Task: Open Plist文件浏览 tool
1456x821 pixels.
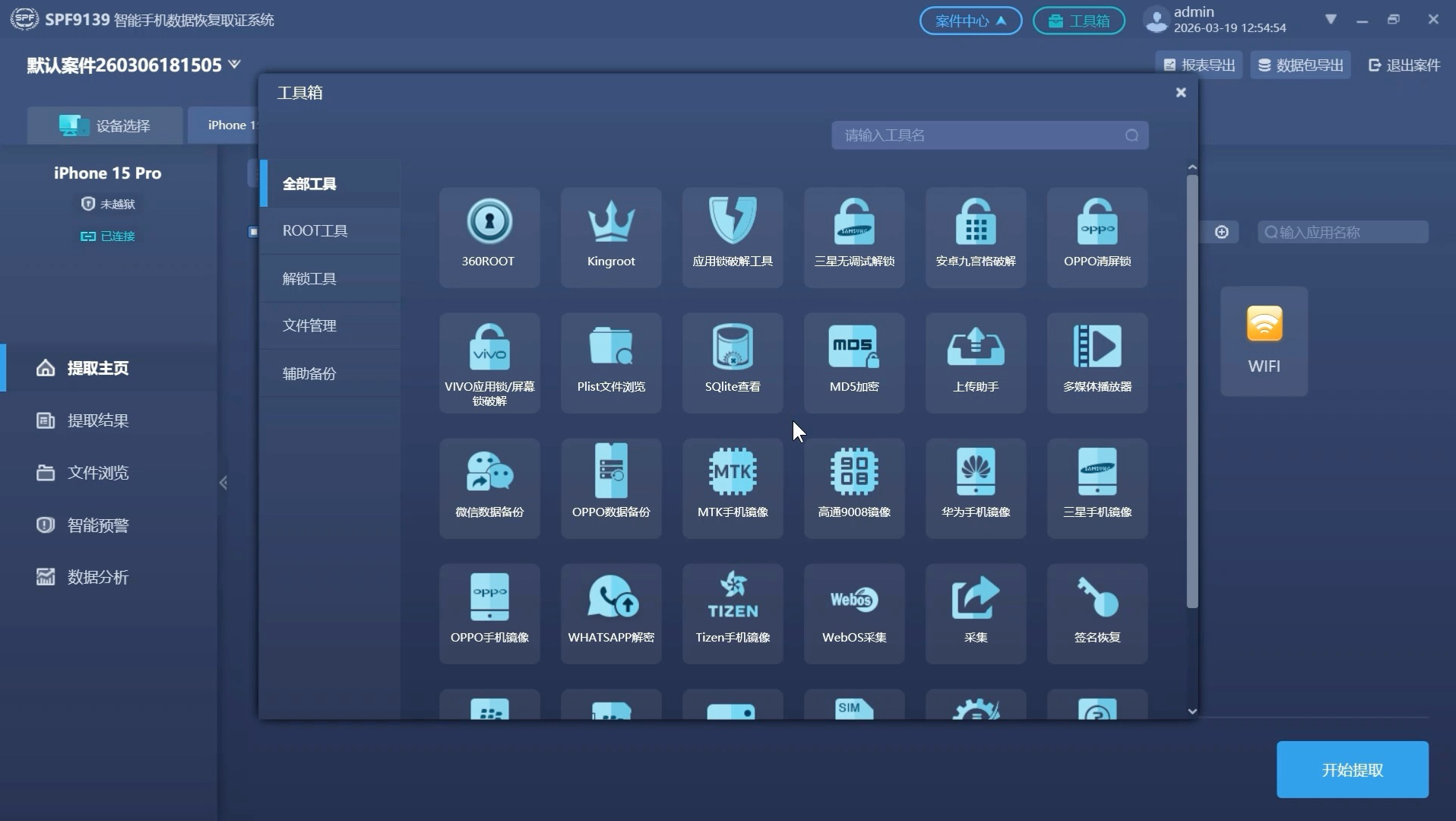Action: point(611,363)
